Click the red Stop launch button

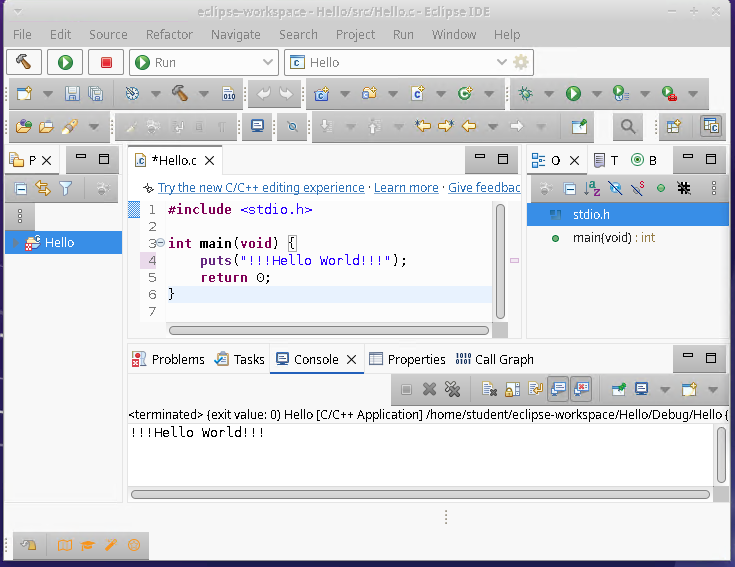point(106,62)
